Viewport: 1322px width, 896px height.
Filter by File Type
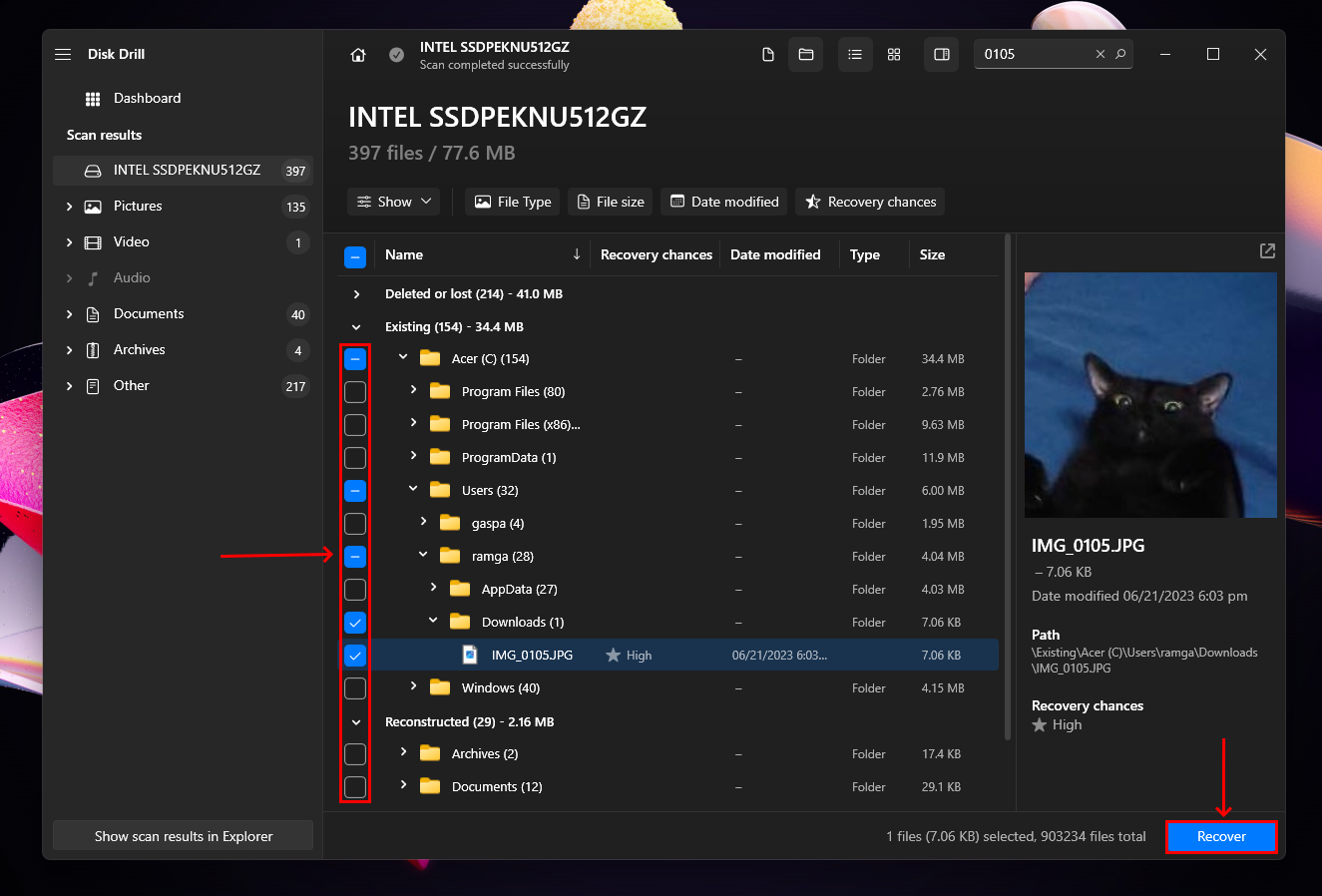click(513, 202)
